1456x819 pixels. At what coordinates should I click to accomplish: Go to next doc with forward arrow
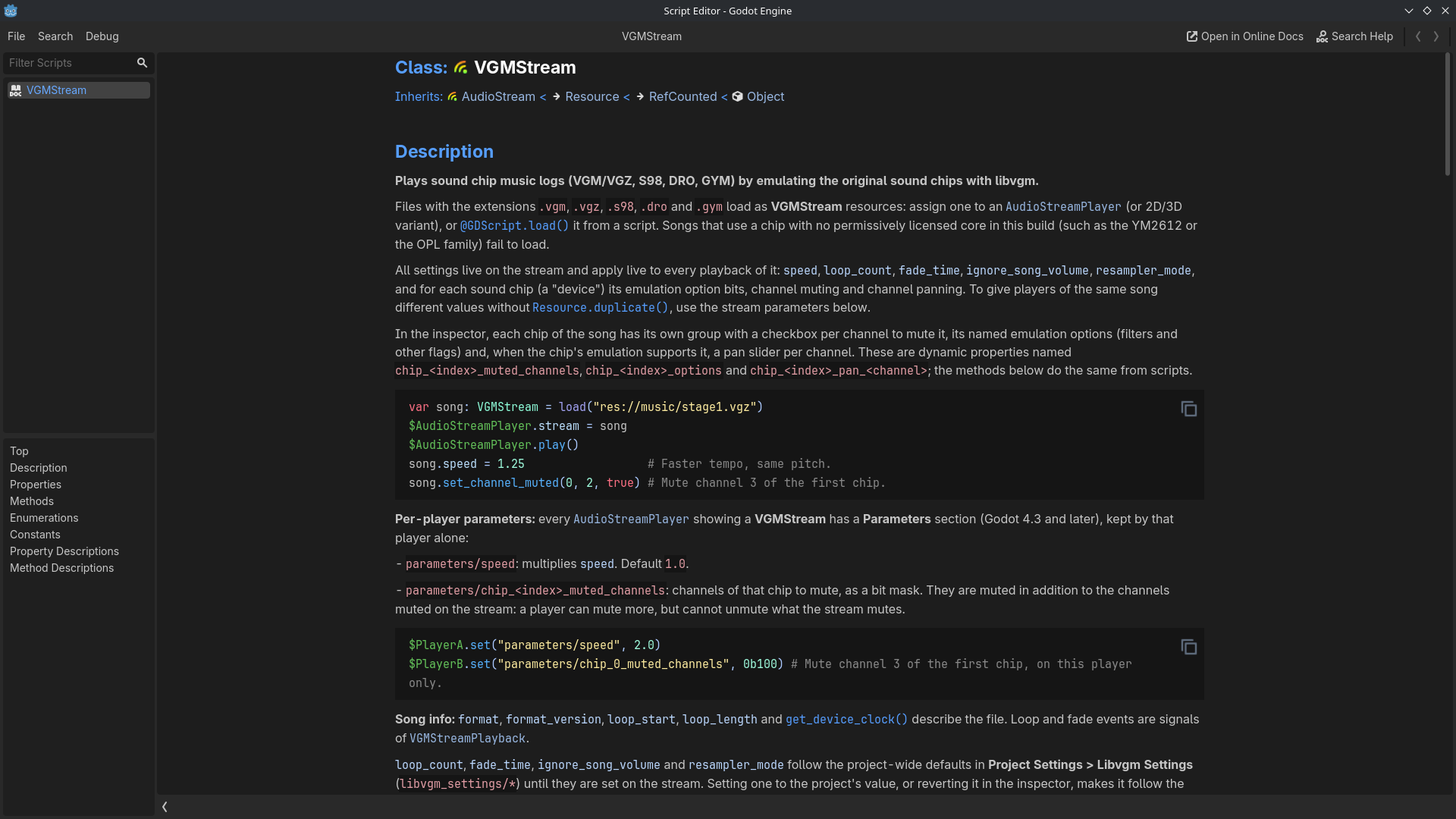(x=1436, y=36)
